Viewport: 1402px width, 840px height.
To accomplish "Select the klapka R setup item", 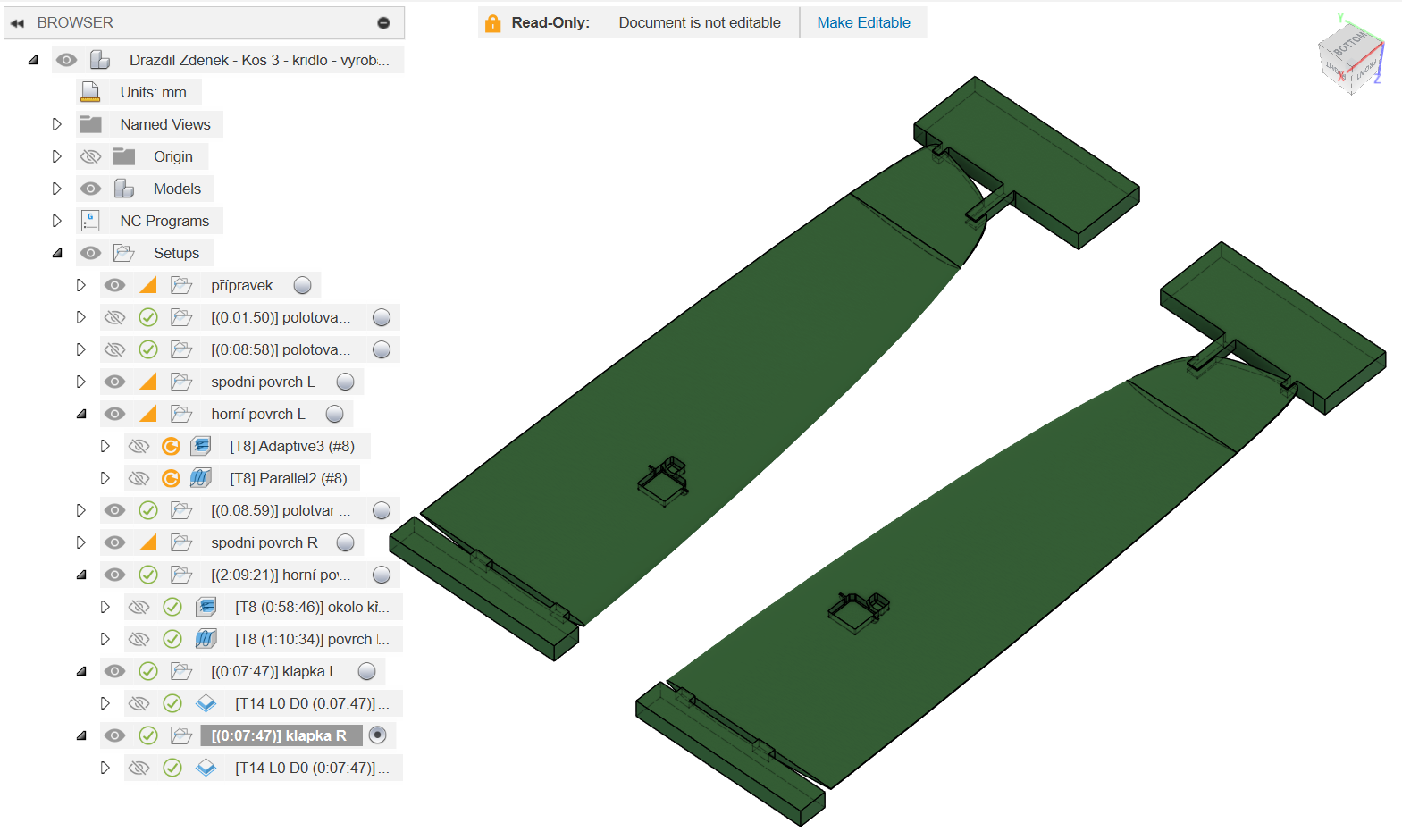I will [279, 735].
